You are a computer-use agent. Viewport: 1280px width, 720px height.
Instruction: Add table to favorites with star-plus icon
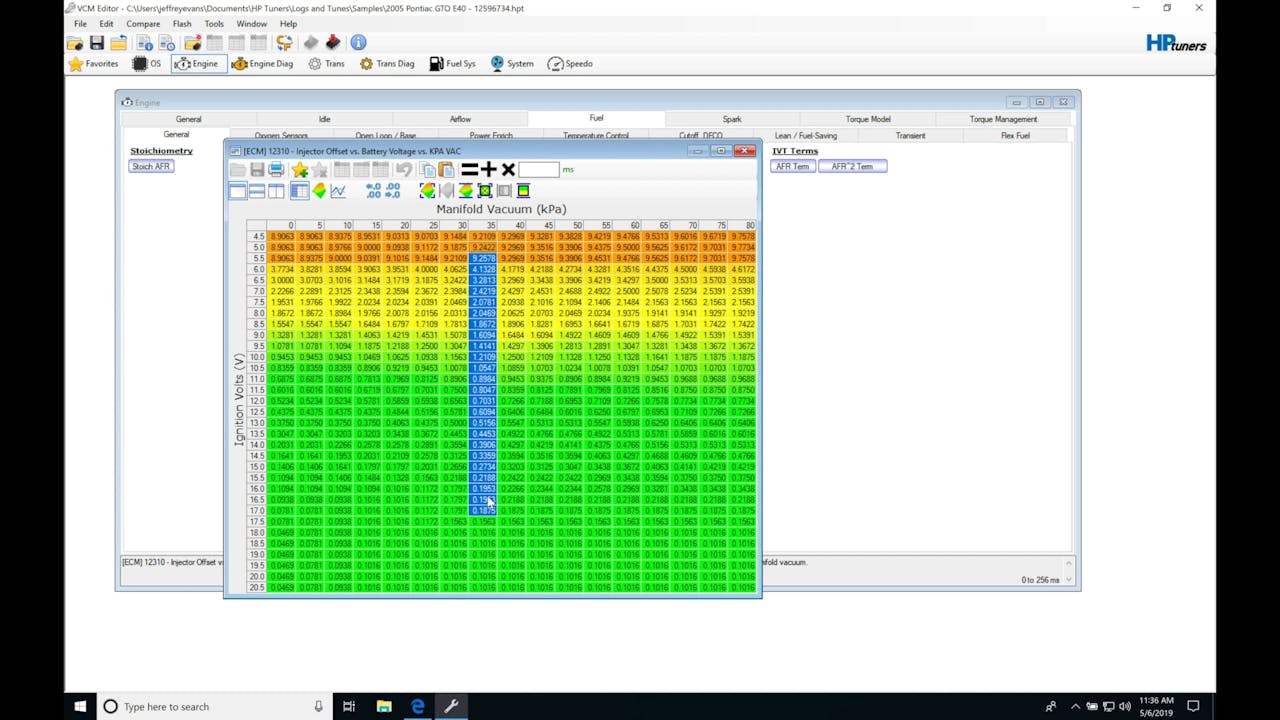coord(299,170)
